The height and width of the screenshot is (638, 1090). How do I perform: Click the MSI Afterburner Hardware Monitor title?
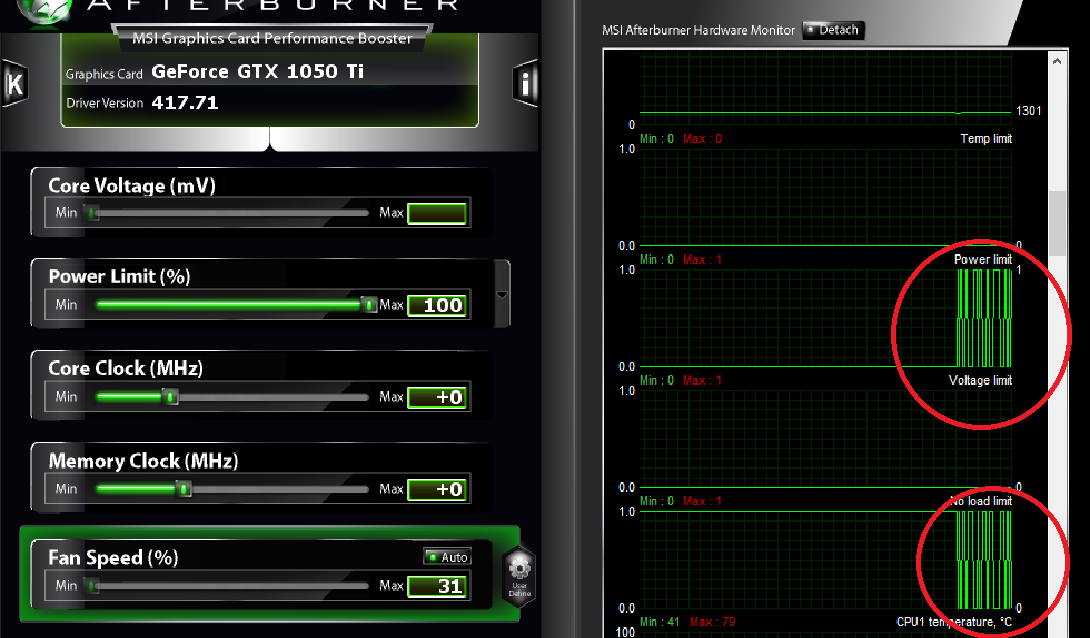(x=698, y=31)
